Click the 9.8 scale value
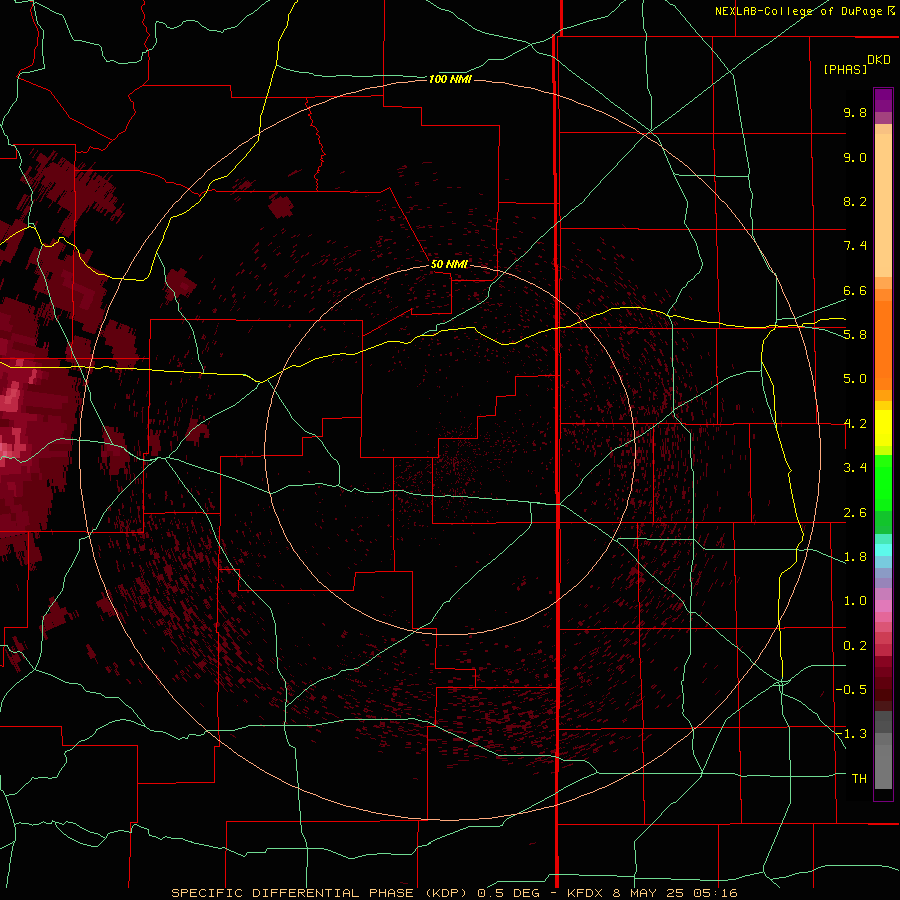Screen dimensions: 900x900 click(855, 112)
